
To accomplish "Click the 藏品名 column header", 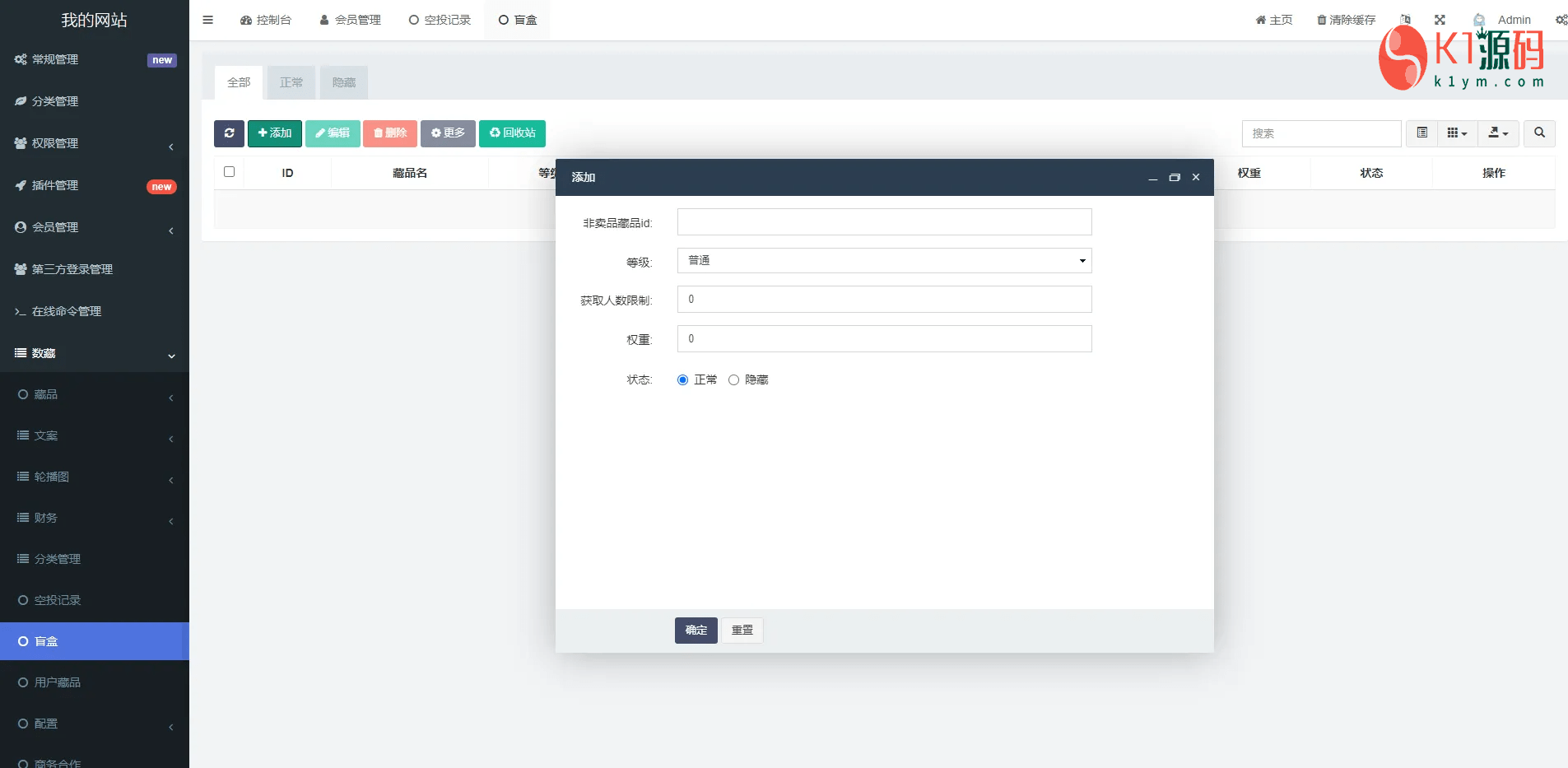I will 410,173.
